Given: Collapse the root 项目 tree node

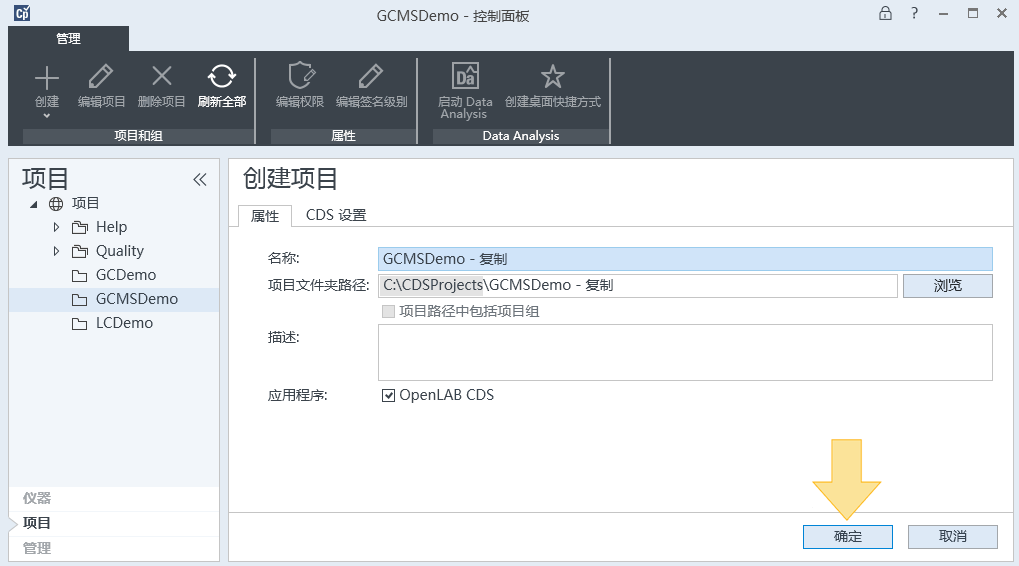Looking at the screenshot, I should point(34,205).
